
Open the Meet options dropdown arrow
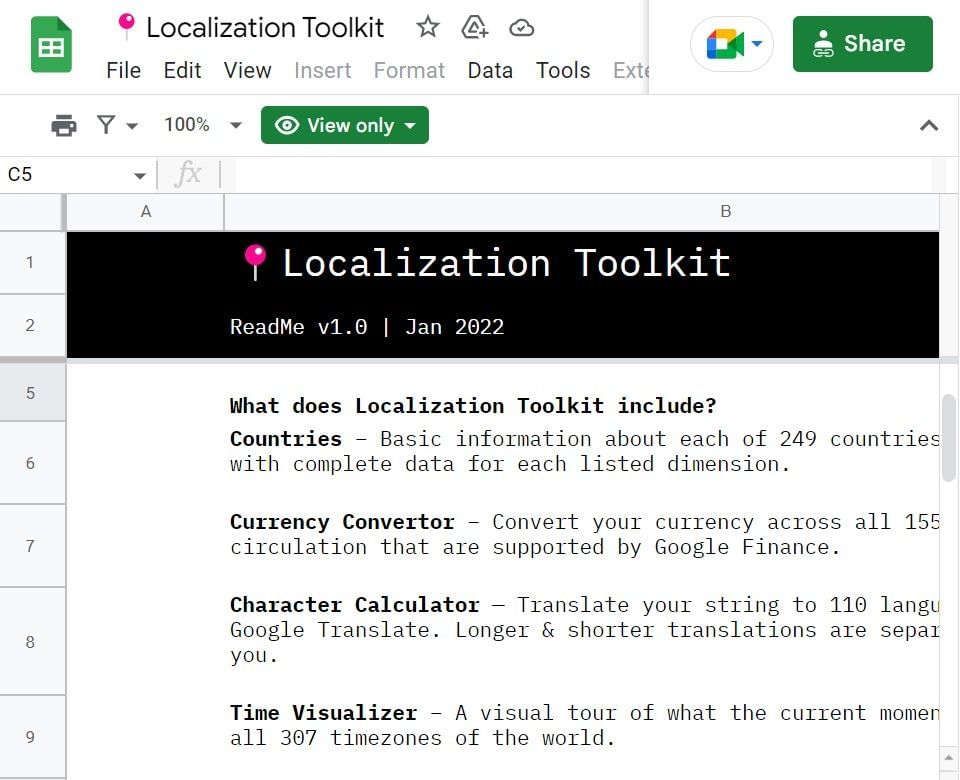[757, 44]
